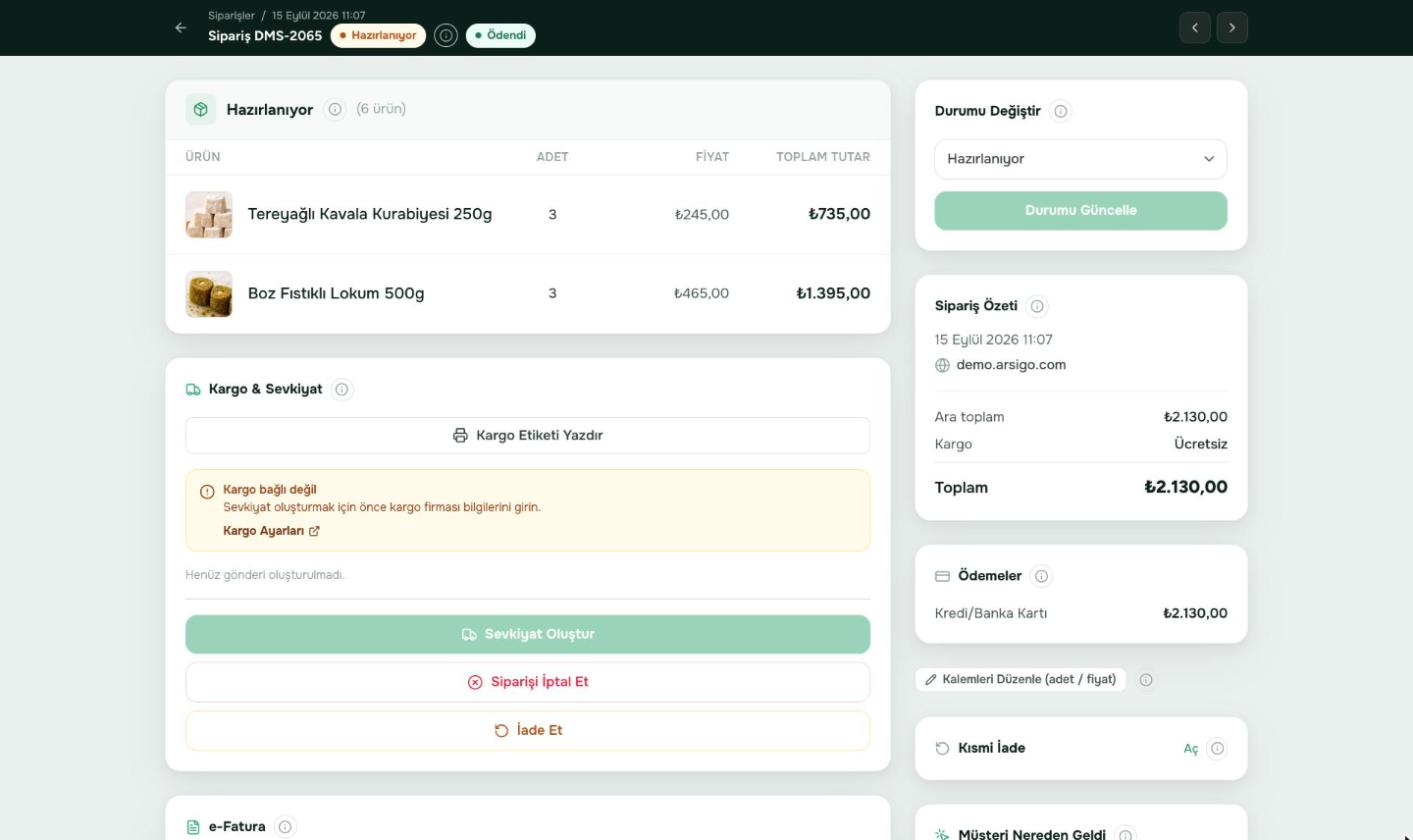Click ₺1.395,00 total in product table
Viewport: 1413px width, 840px height.
pyautogui.click(x=833, y=294)
